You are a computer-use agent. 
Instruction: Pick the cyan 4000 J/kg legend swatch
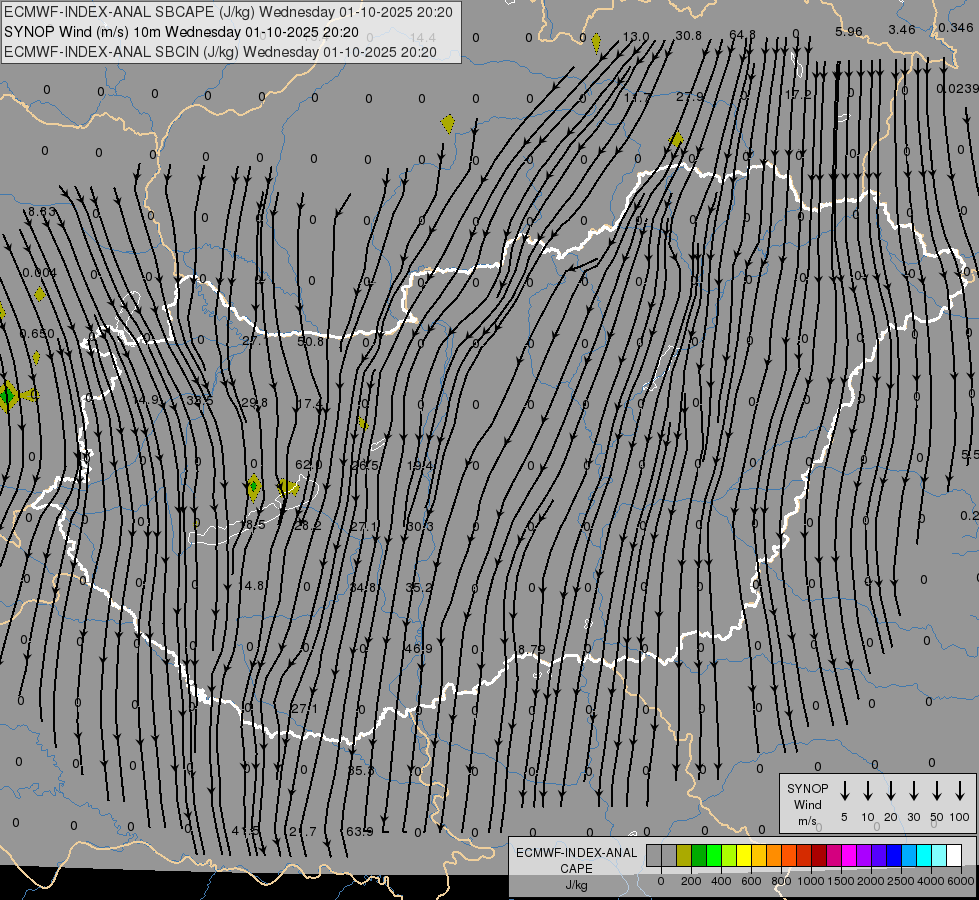click(x=925, y=856)
